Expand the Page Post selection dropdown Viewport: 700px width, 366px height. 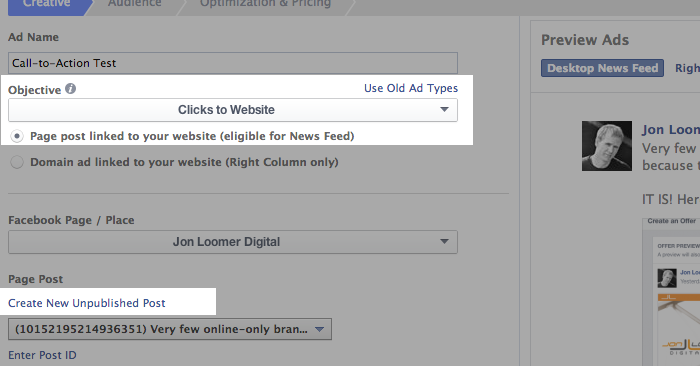(x=170, y=329)
